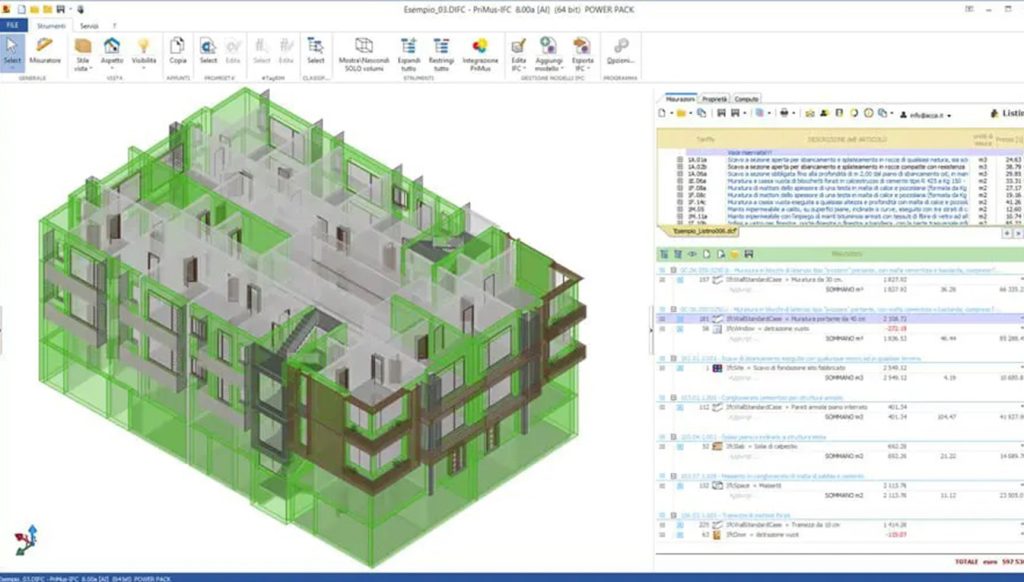Open the Opzioni program settings

[x=620, y=51]
